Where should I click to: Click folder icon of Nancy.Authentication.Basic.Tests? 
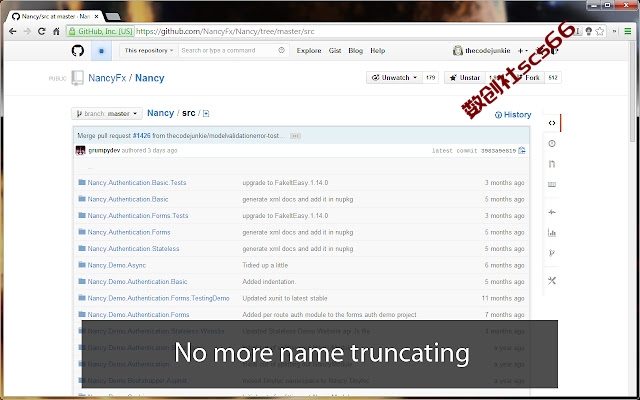tap(82, 182)
